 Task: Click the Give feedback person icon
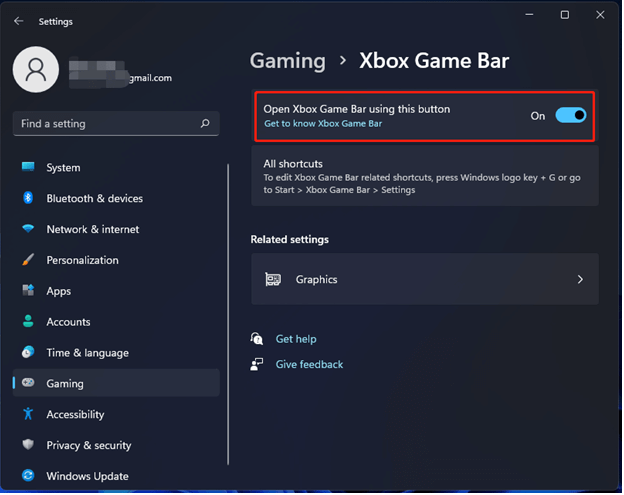pyautogui.click(x=257, y=364)
